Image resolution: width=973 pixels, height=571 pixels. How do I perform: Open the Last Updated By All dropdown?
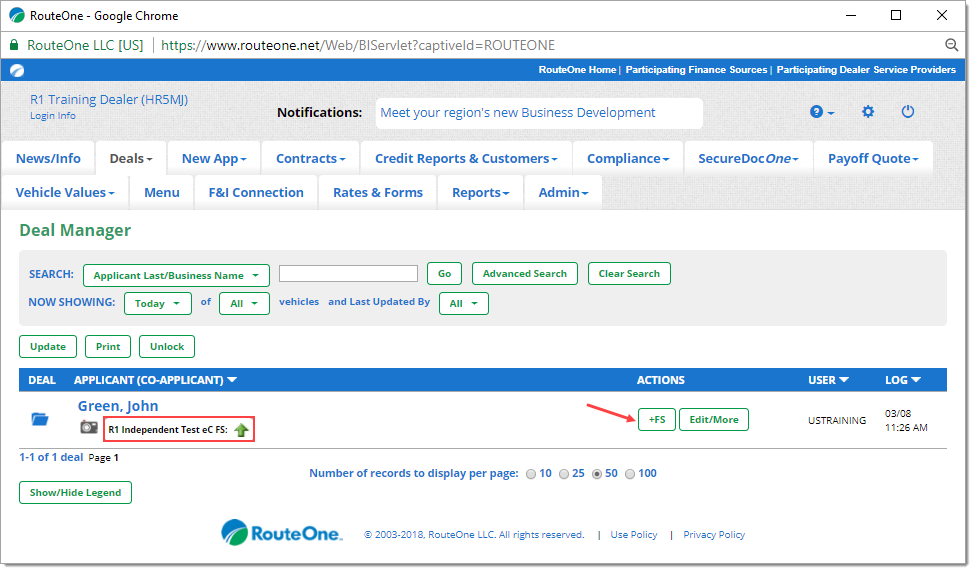pyautogui.click(x=464, y=303)
